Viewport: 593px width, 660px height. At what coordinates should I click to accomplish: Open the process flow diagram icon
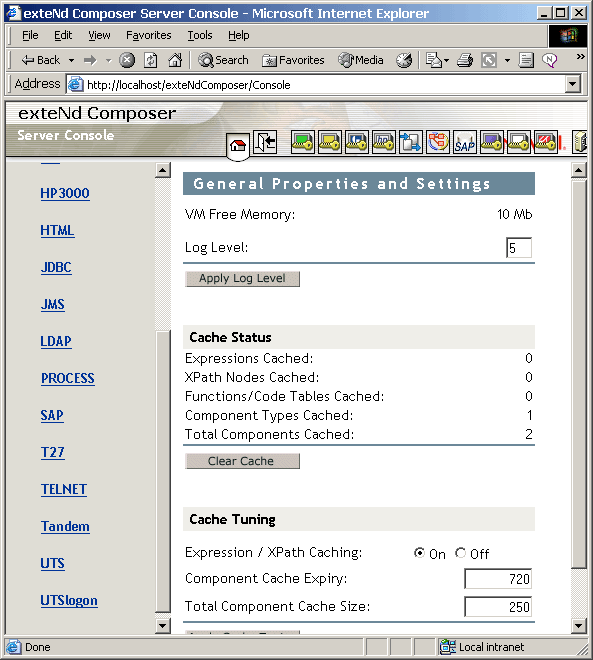coord(438,142)
